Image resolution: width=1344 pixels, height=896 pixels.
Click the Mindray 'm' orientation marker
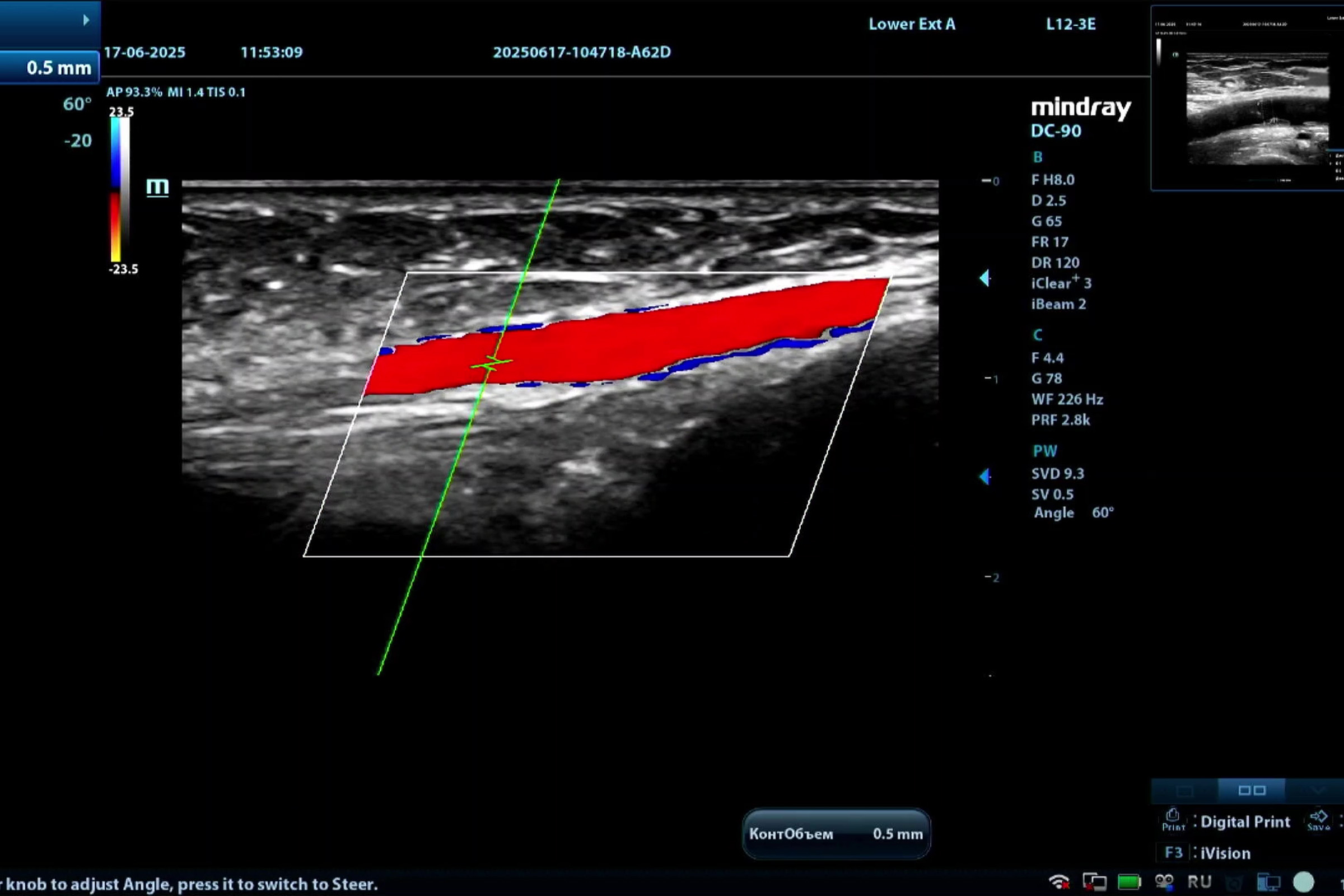[x=157, y=187]
